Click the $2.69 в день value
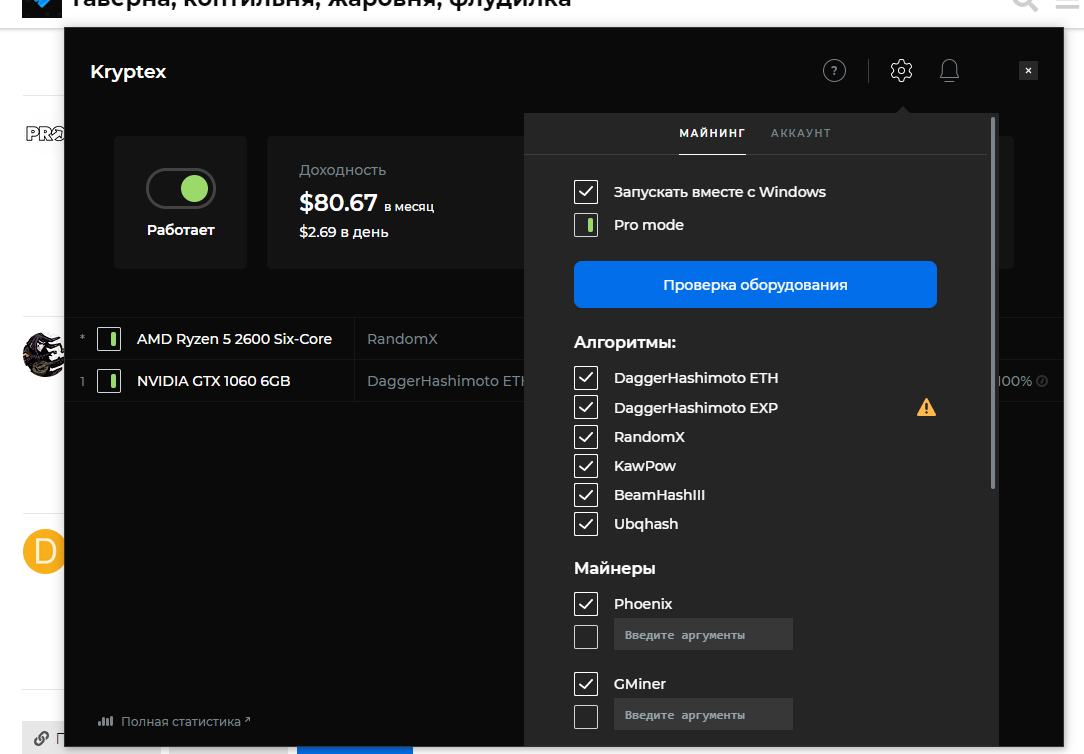The height and width of the screenshot is (754, 1084). (x=344, y=232)
